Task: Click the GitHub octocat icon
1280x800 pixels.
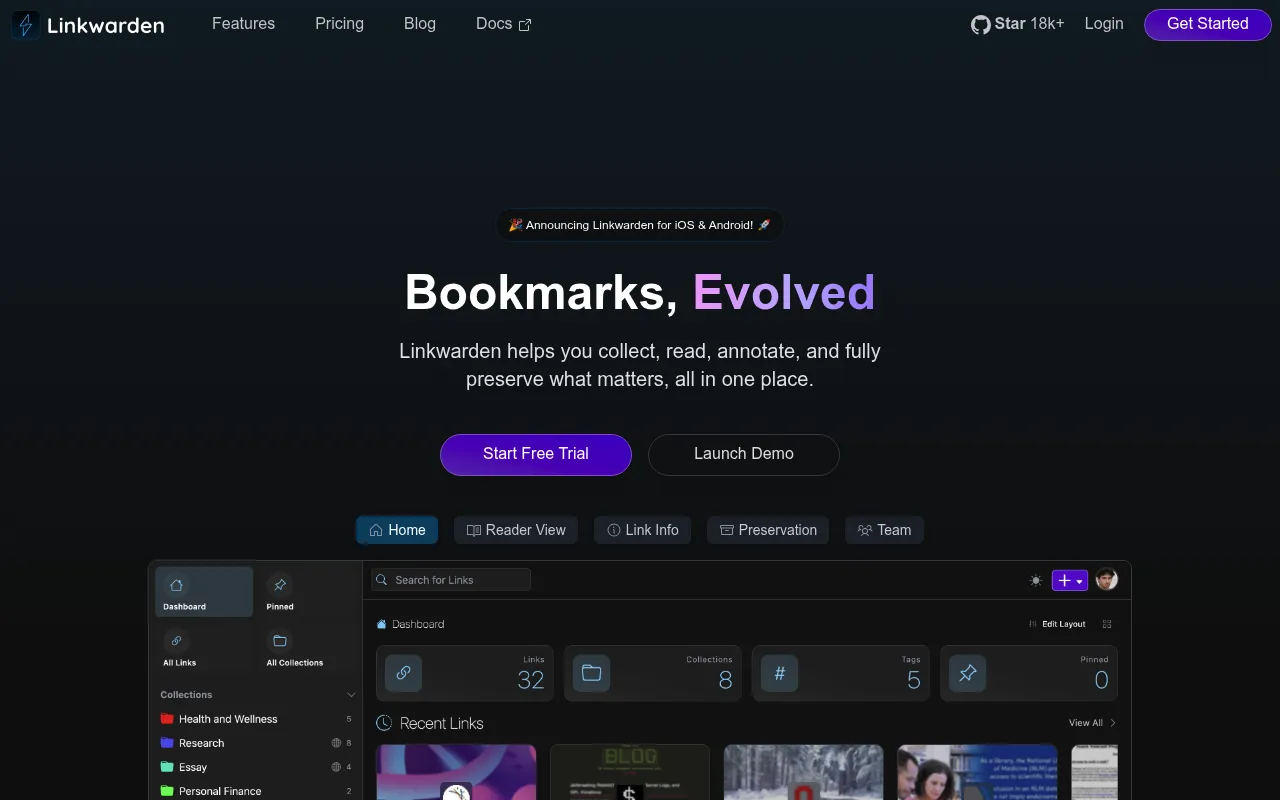Action: [980, 24]
